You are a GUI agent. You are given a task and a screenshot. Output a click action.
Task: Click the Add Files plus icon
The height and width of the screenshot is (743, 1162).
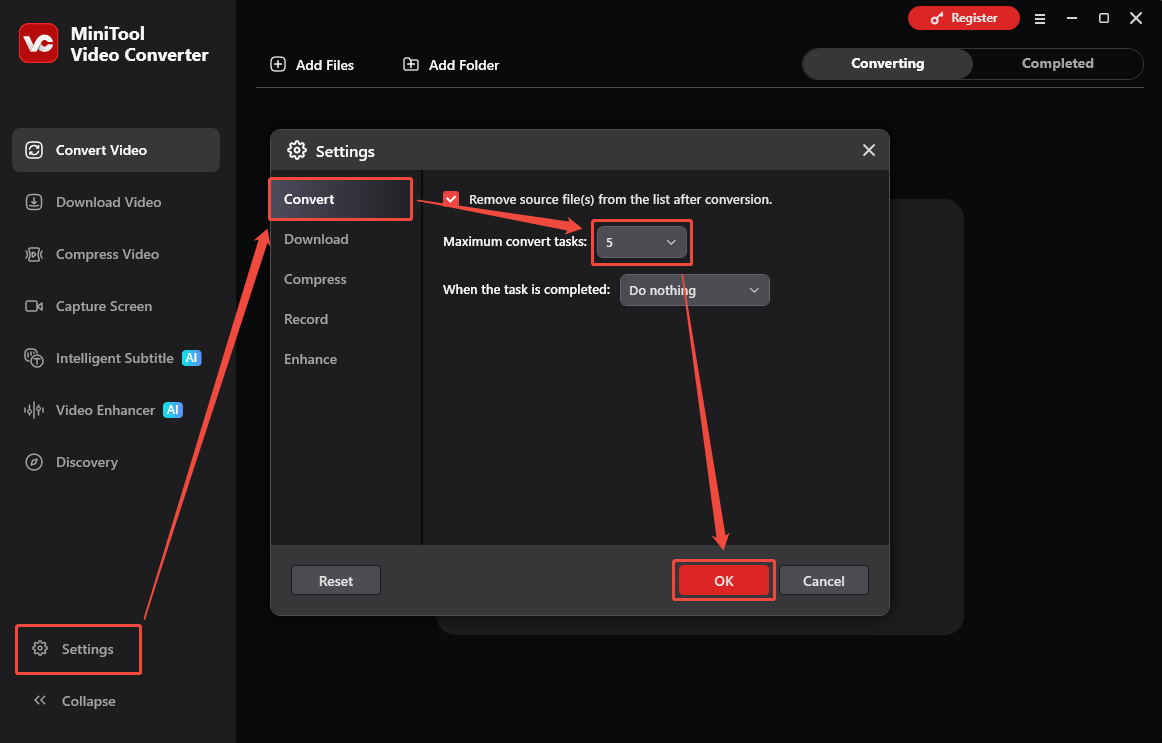[278, 64]
